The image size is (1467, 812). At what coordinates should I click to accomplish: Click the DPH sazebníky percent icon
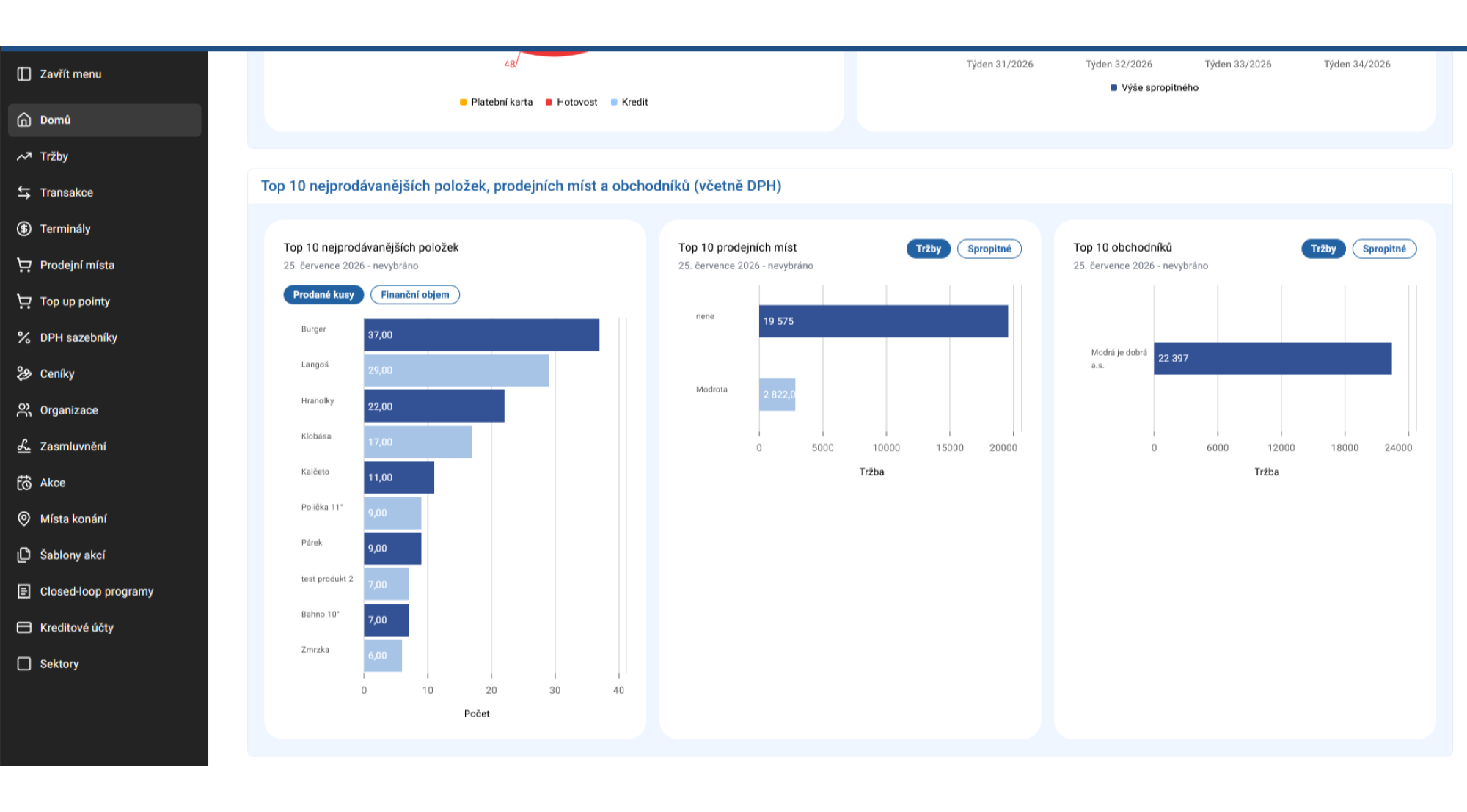24,337
